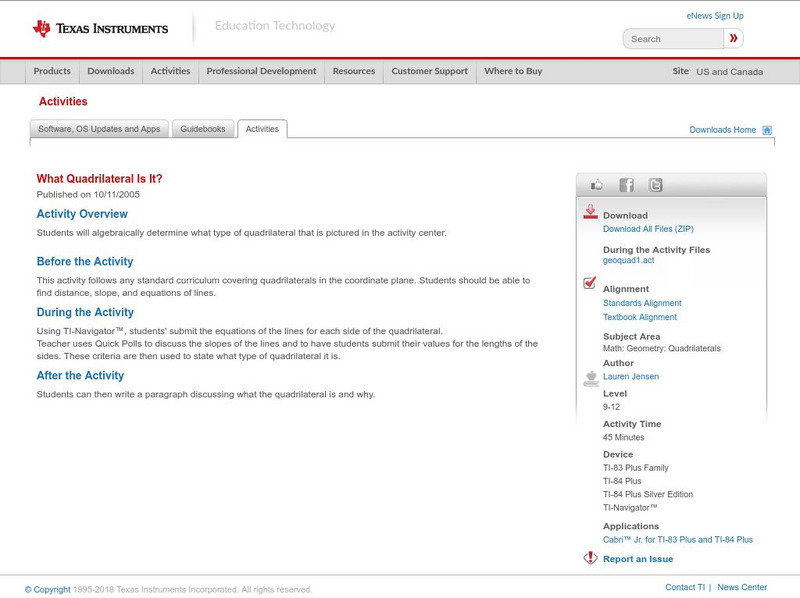The height and width of the screenshot is (598, 800).
Task: Switch to Software, OS Updates and Apps tab
Action: coord(99,129)
